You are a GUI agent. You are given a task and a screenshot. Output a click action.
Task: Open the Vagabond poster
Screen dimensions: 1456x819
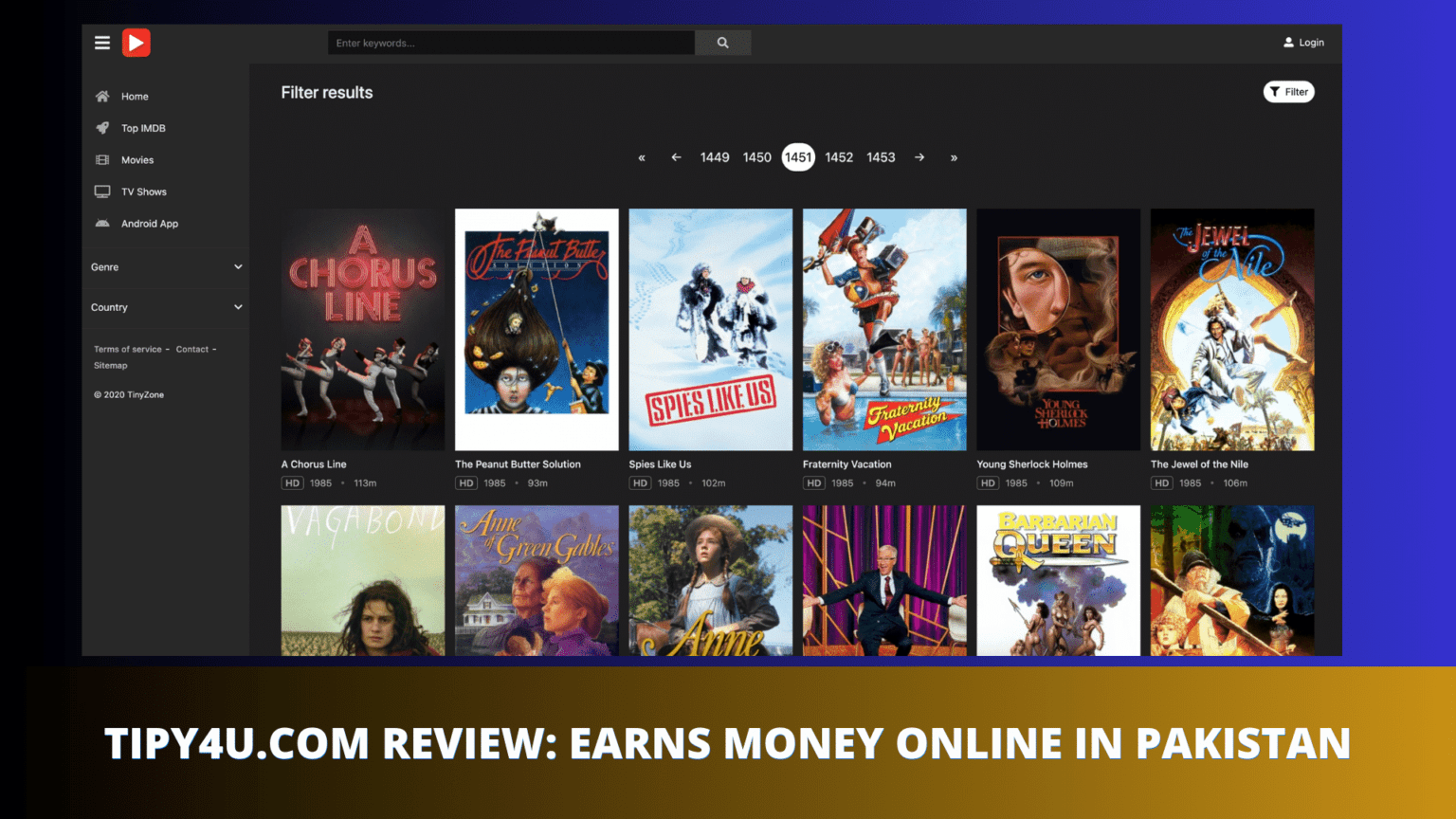pyautogui.click(x=363, y=580)
